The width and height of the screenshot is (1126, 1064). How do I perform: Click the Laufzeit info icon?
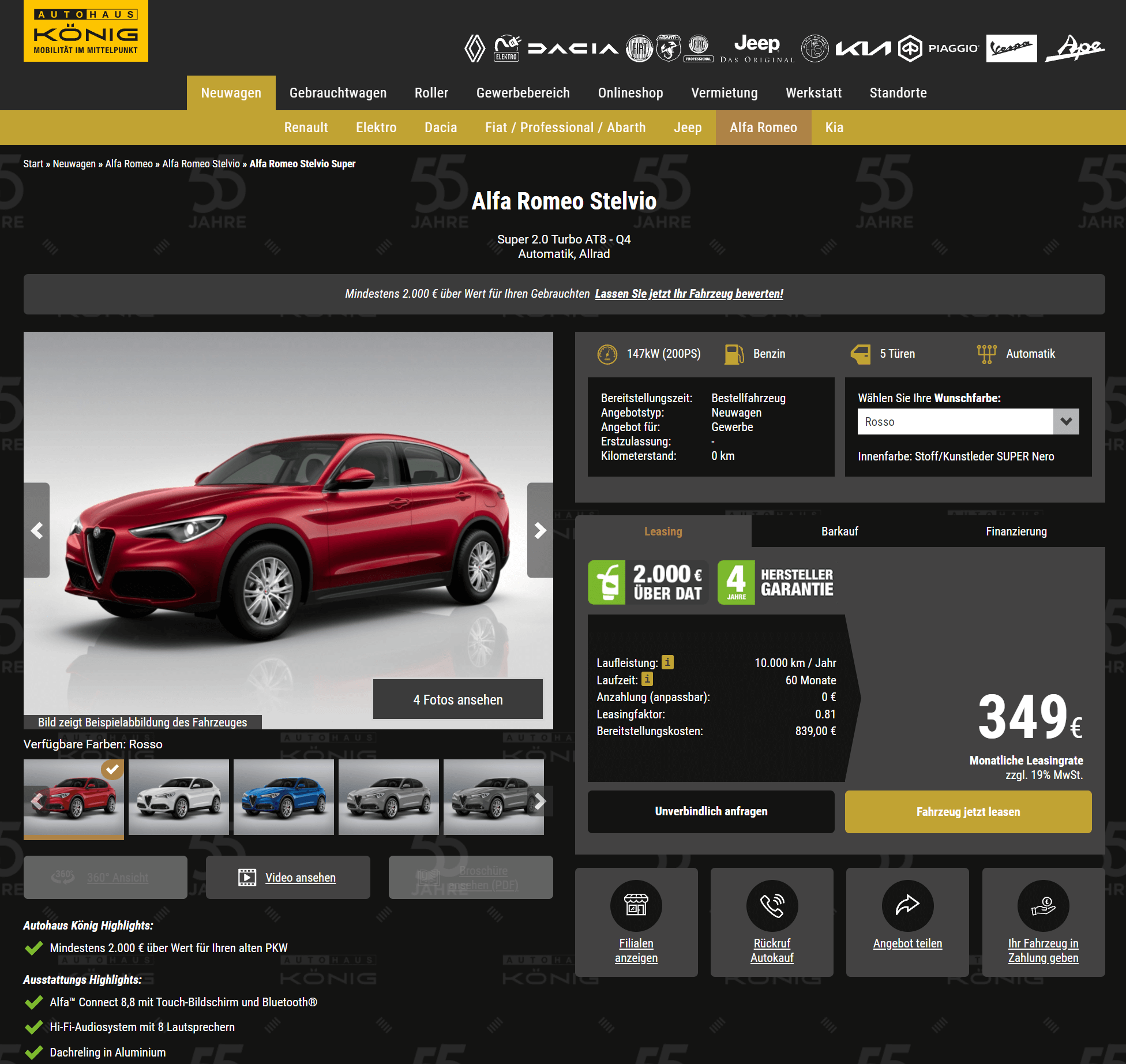click(647, 679)
